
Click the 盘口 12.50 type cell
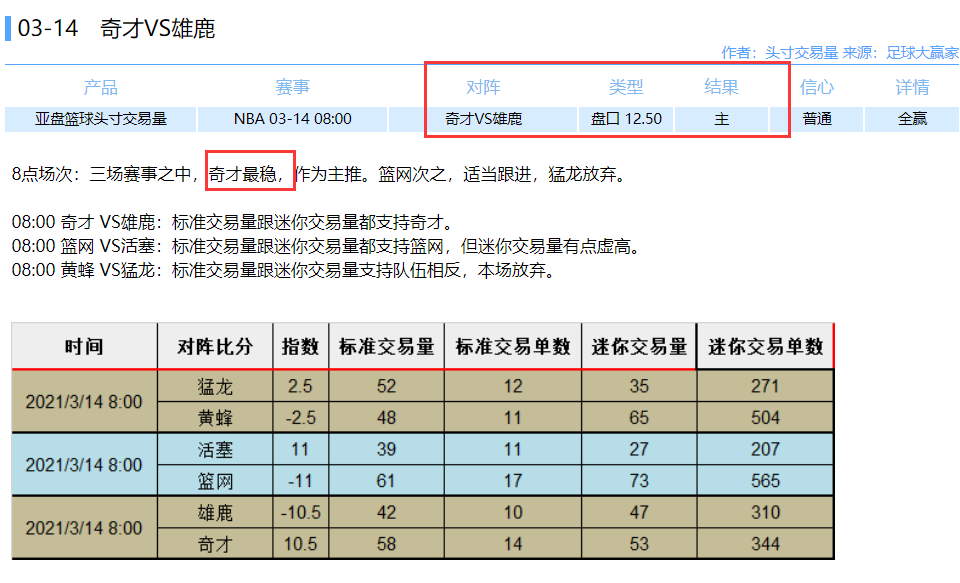(x=626, y=119)
